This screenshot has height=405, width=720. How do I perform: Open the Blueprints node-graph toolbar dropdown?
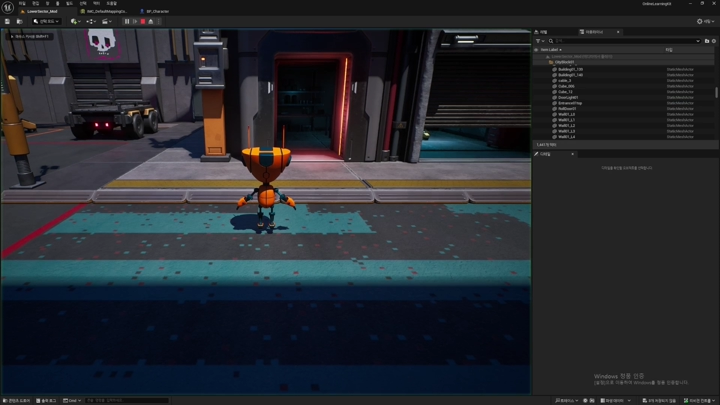pos(91,22)
